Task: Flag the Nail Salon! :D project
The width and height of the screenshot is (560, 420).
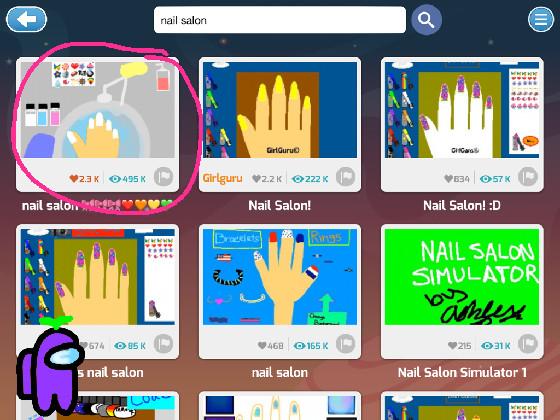Action: coord(528,177)
